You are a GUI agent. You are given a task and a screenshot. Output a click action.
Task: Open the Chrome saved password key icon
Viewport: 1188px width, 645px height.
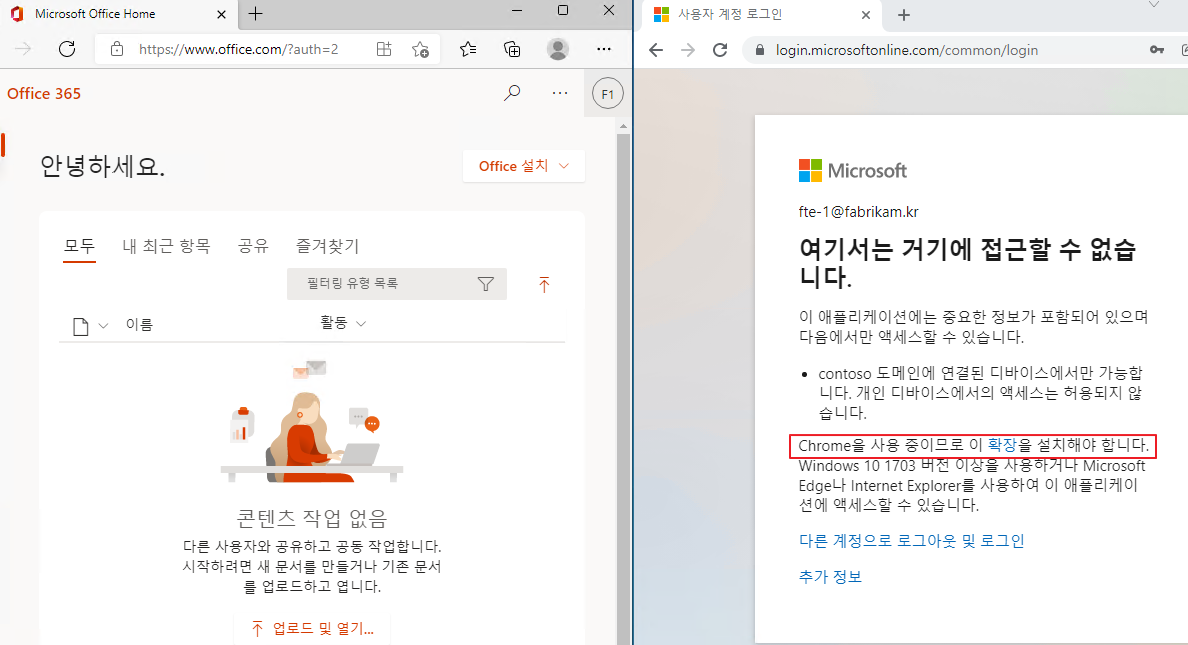pyautogui.click(x=1157, y=50)
